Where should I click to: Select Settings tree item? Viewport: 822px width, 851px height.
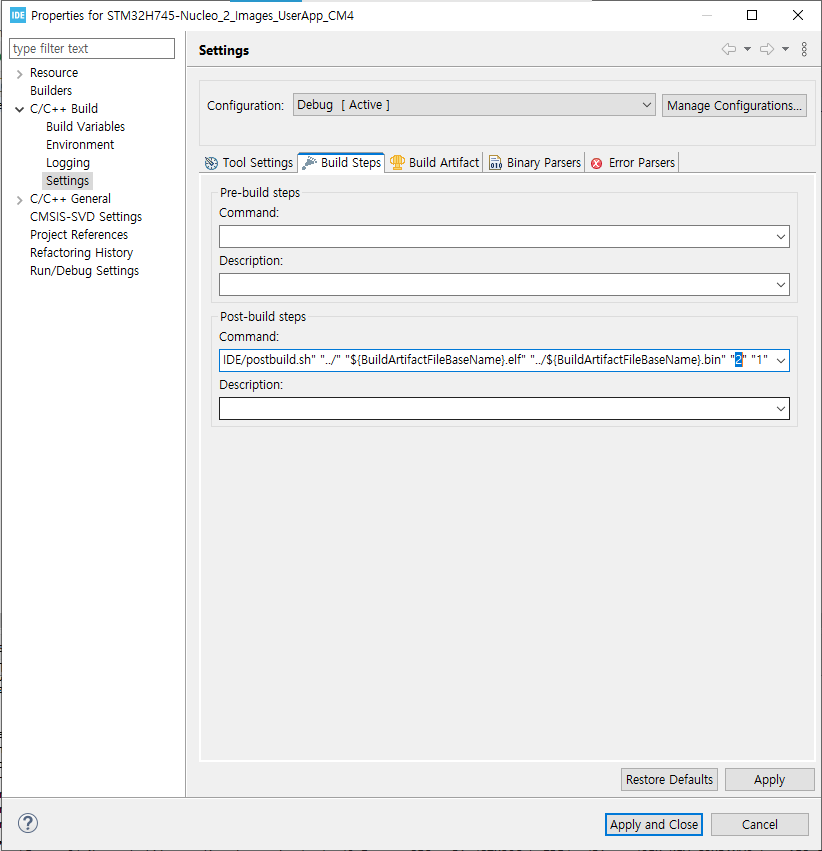click(x=67, y=181)
